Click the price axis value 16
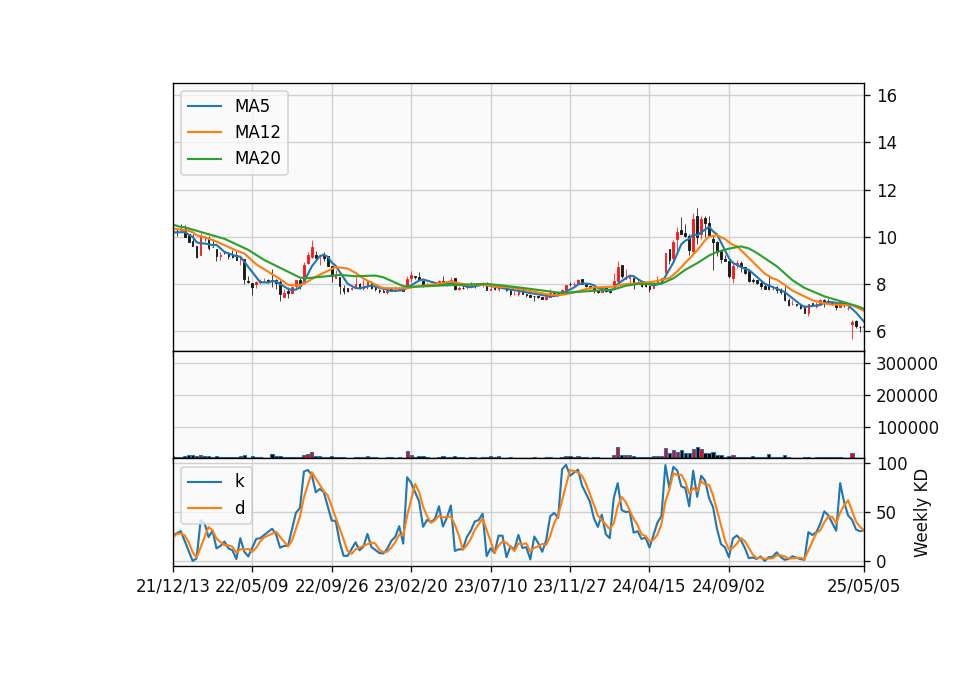 (887, 96)
